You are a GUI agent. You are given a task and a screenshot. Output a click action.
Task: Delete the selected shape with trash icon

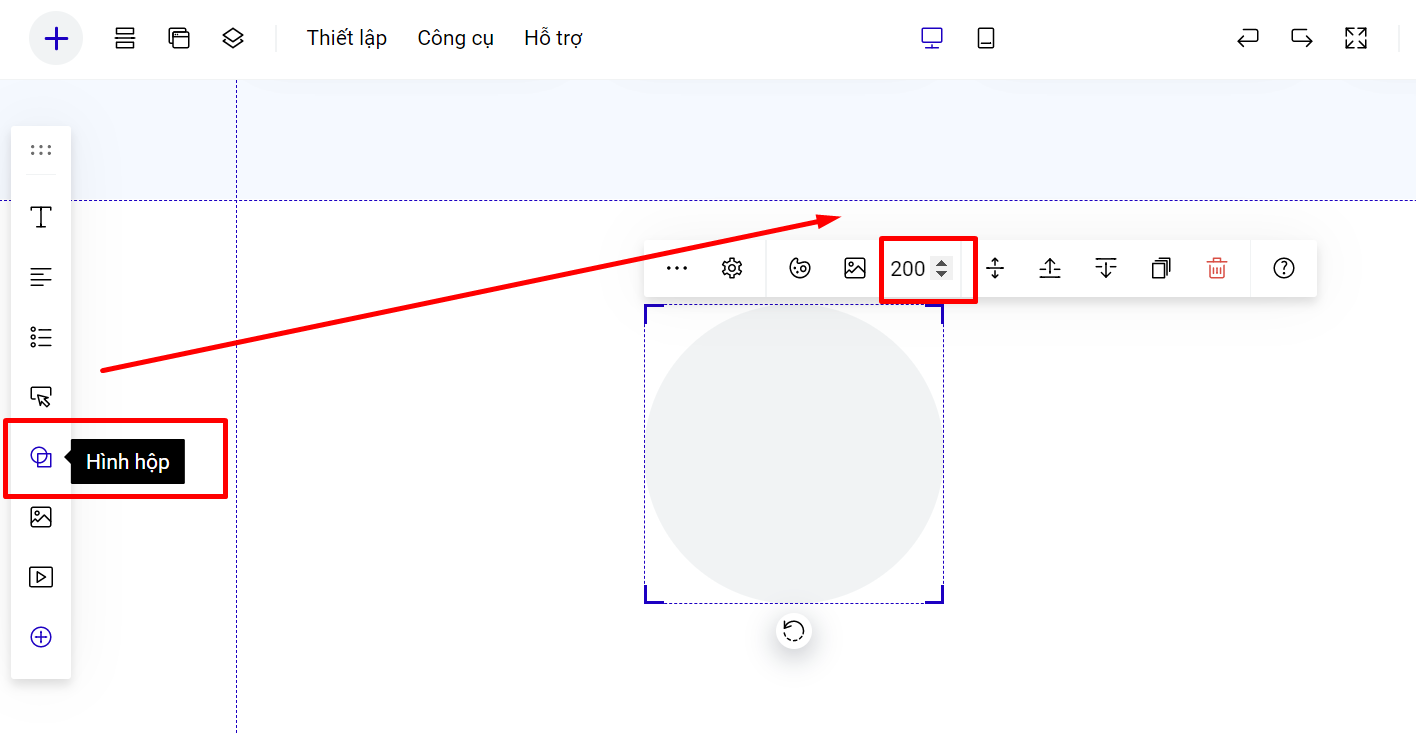point(1216,268)
